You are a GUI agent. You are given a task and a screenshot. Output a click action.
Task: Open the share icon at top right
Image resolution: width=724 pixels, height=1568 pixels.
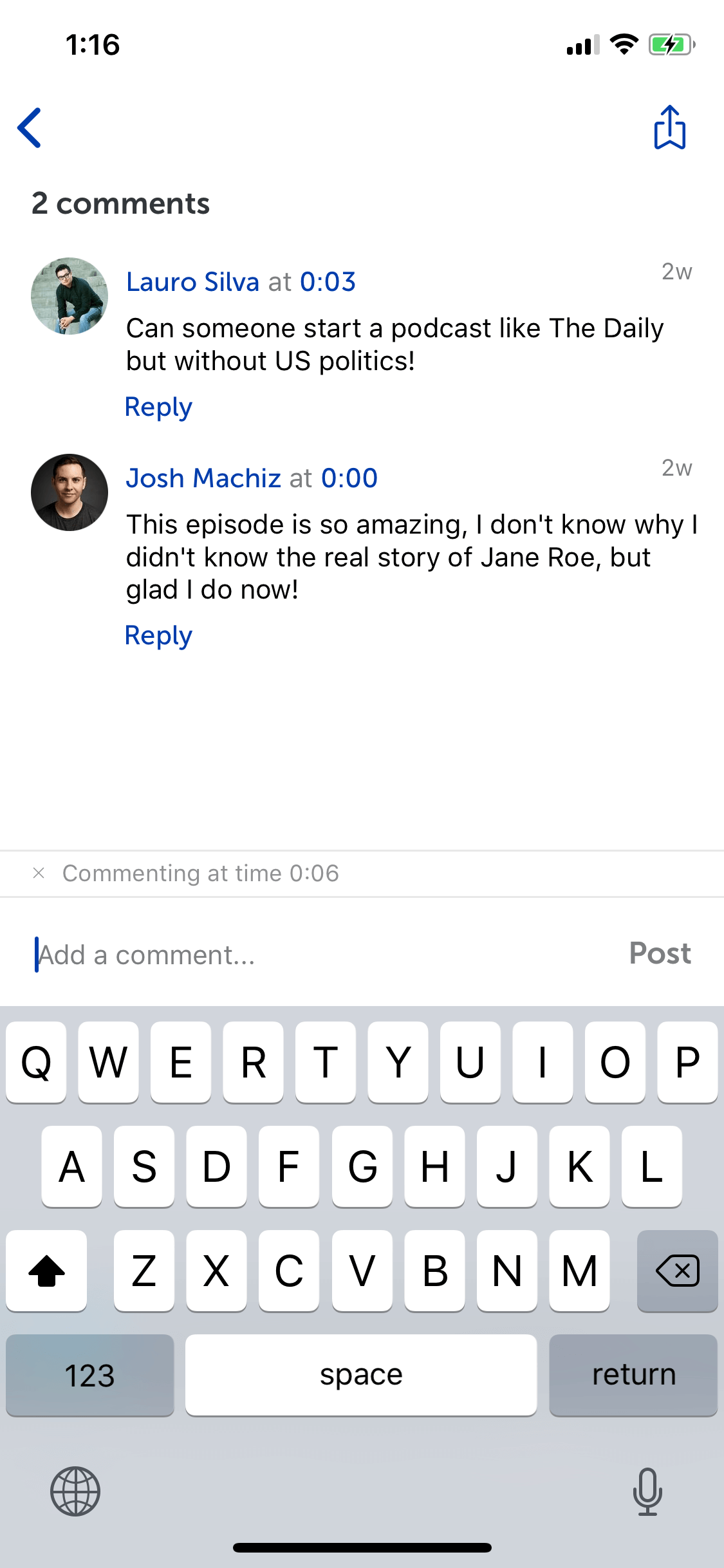(669, 127)
